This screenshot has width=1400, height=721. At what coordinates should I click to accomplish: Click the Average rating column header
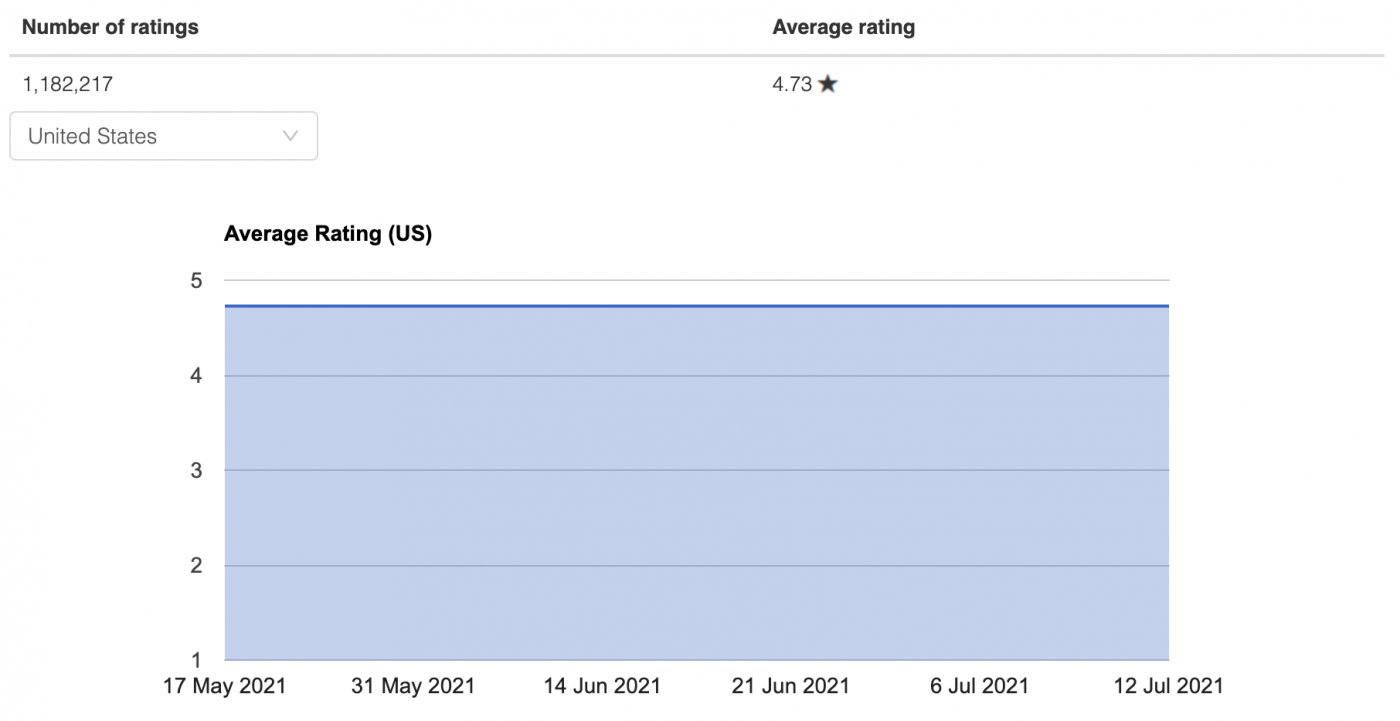point(843,27)
